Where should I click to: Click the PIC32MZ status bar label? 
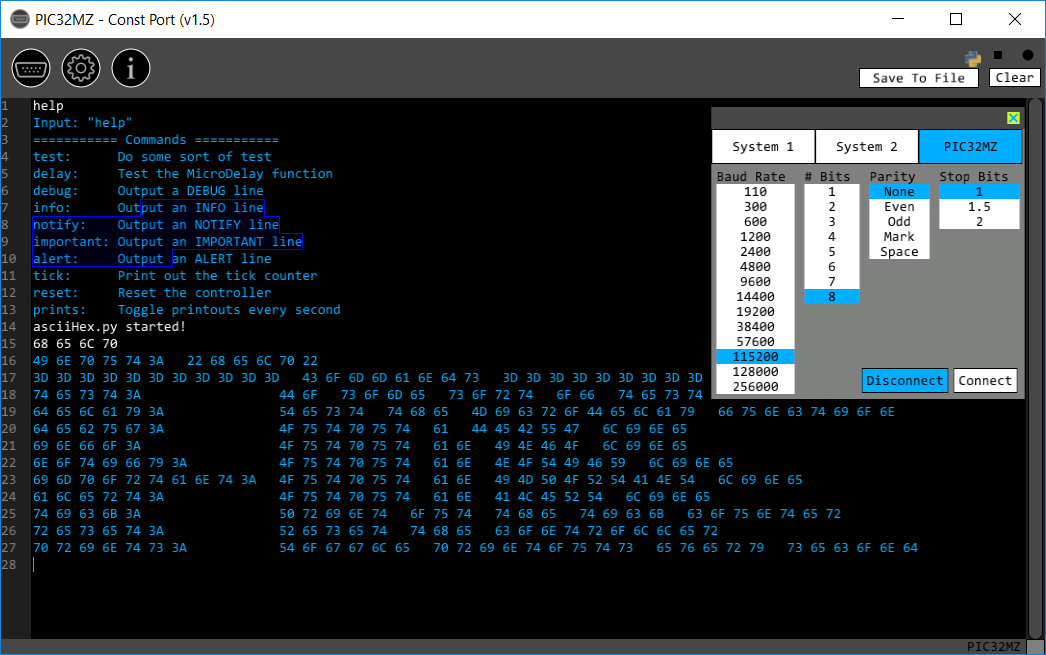pos(993,646)
